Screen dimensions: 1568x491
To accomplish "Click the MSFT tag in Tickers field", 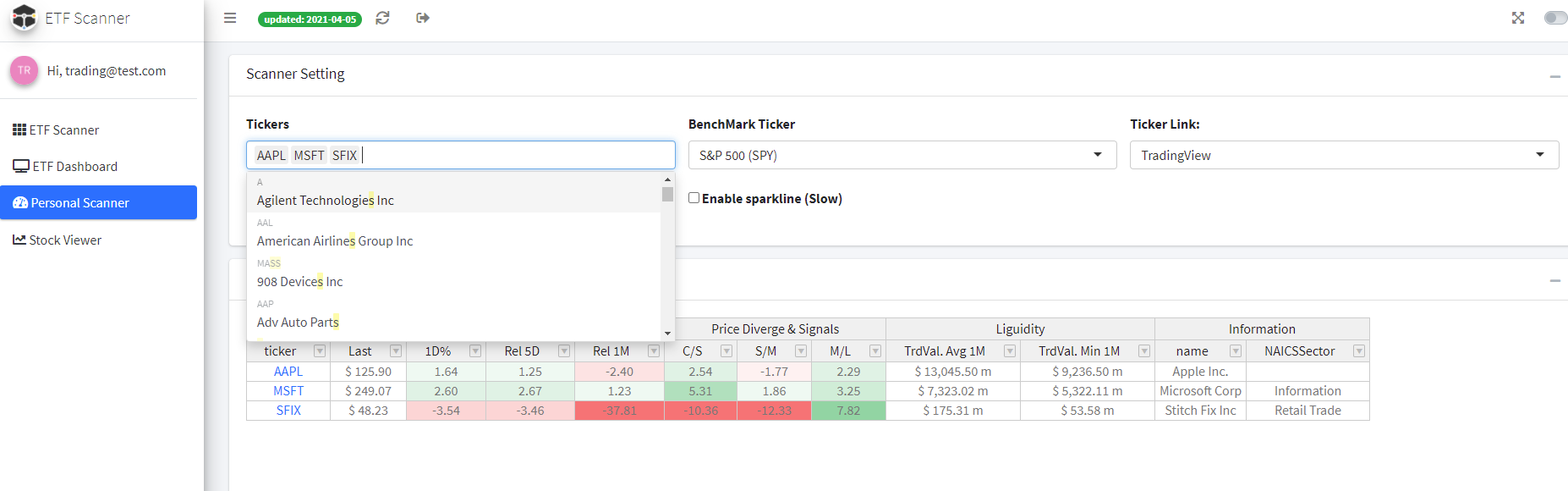I will pyautogui.click(x=310, y=155).
